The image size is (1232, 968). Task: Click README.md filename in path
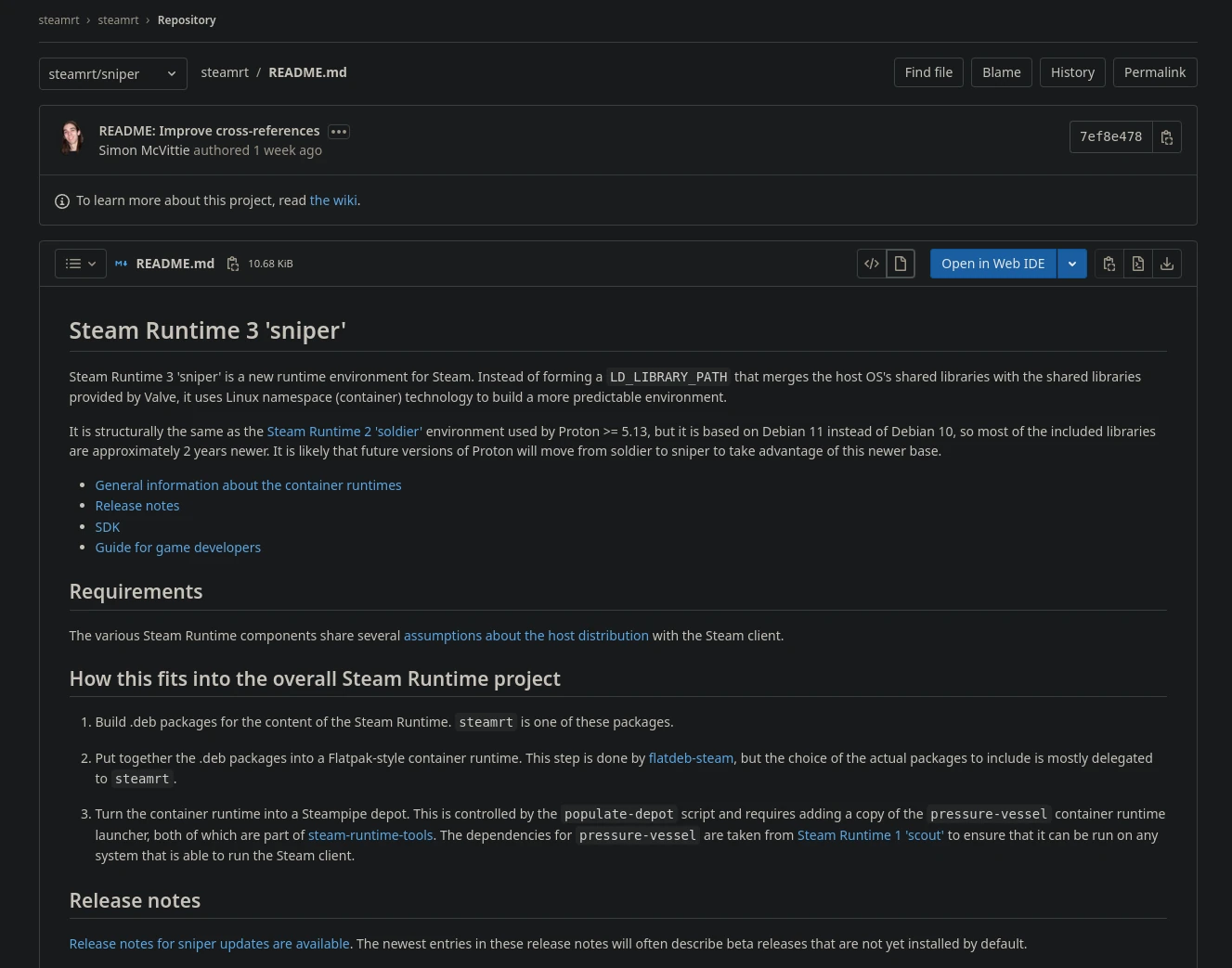pos(307,72)
